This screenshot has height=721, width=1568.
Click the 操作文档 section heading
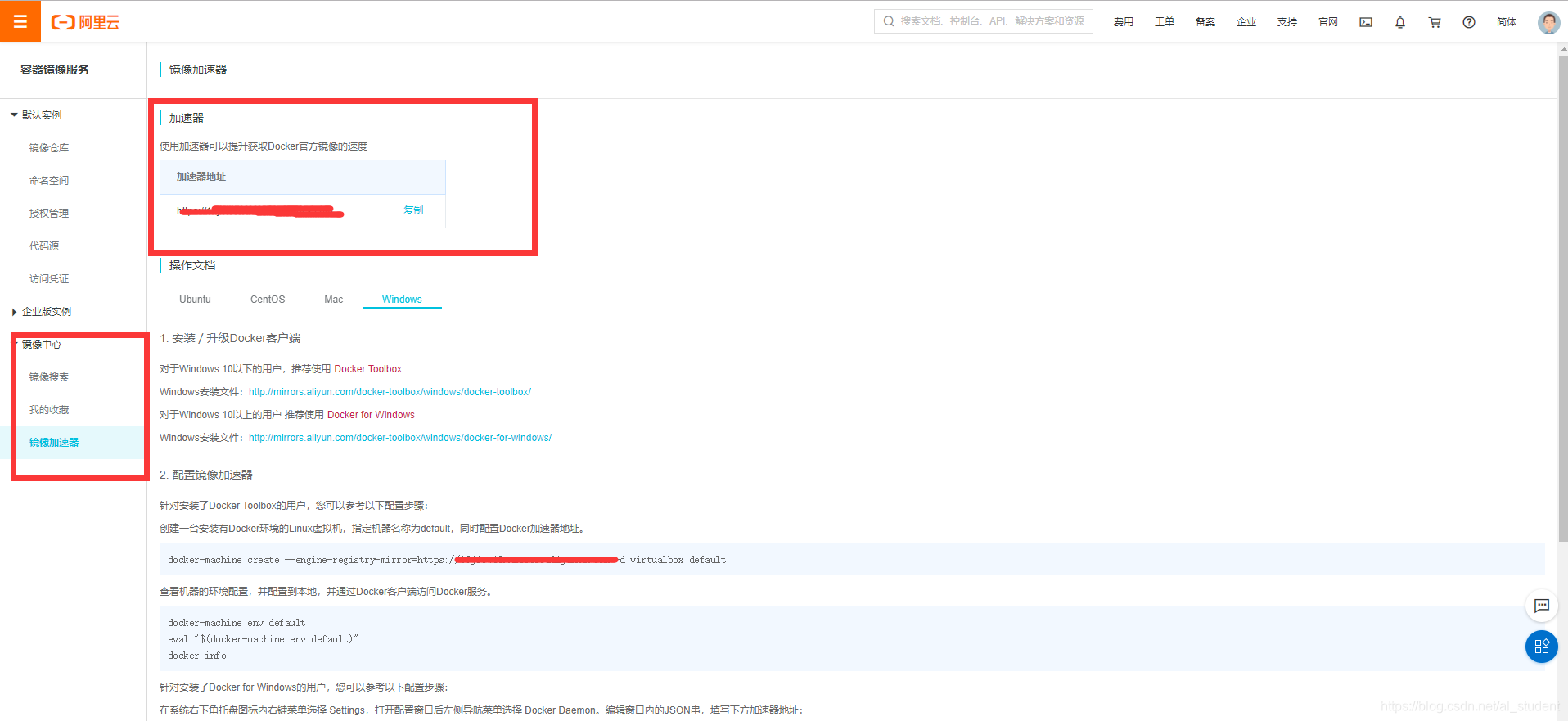click(x=192, y=265)
